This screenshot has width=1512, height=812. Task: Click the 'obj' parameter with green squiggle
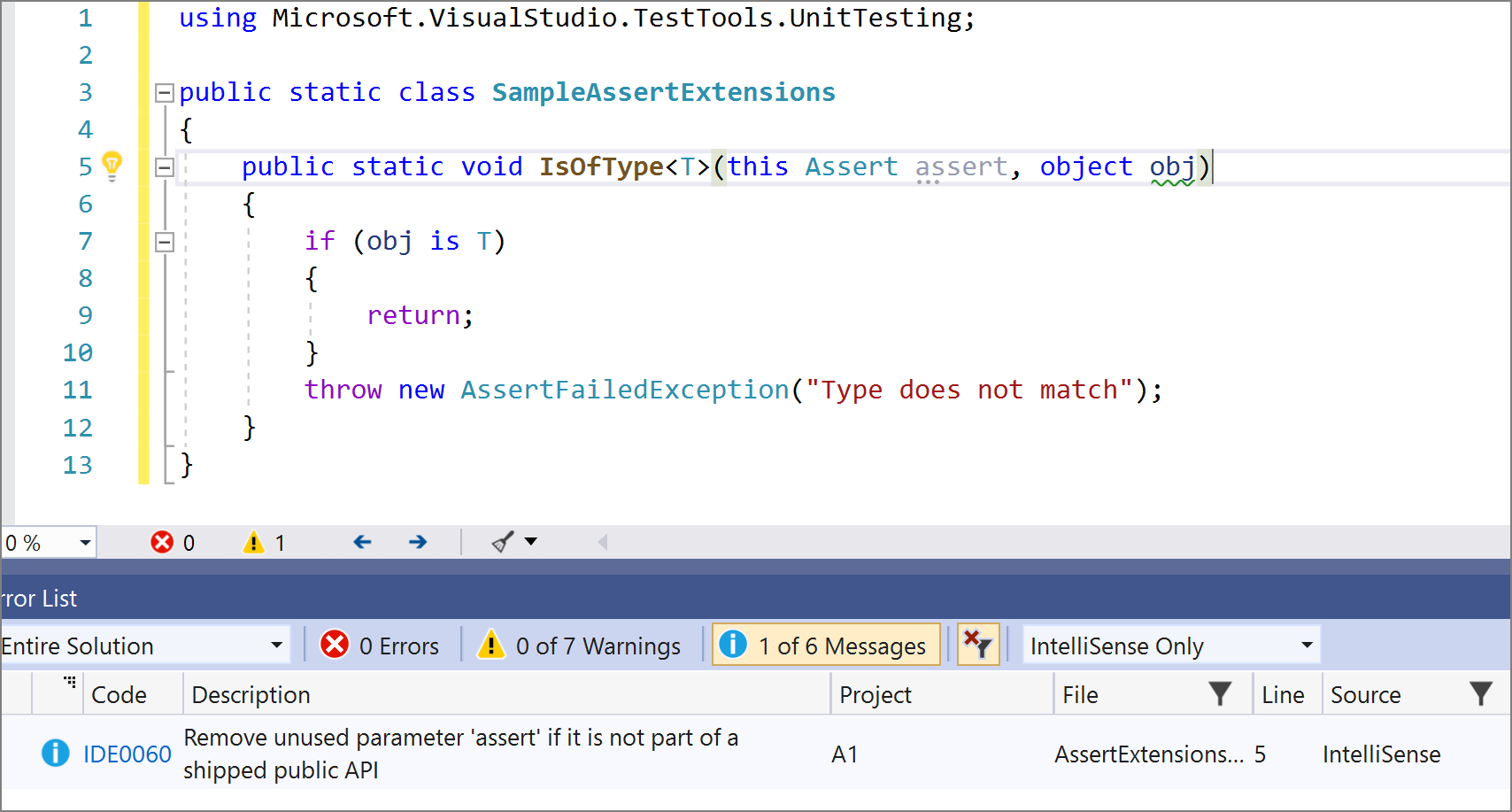pyautogui.click(x=1172, y=166)
